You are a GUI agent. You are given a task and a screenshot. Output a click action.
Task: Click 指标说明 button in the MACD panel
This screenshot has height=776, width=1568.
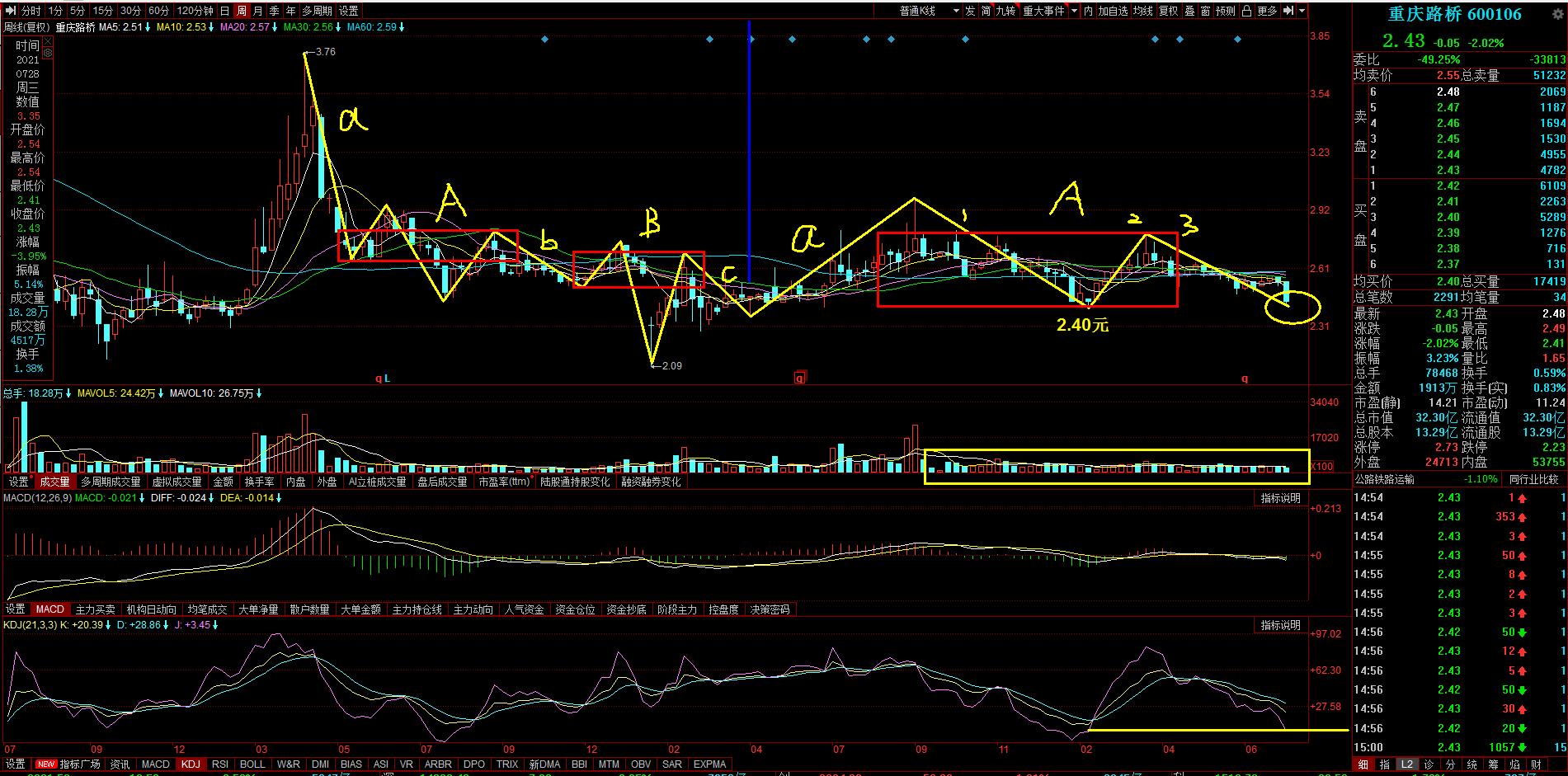(x=1280, y=498)
